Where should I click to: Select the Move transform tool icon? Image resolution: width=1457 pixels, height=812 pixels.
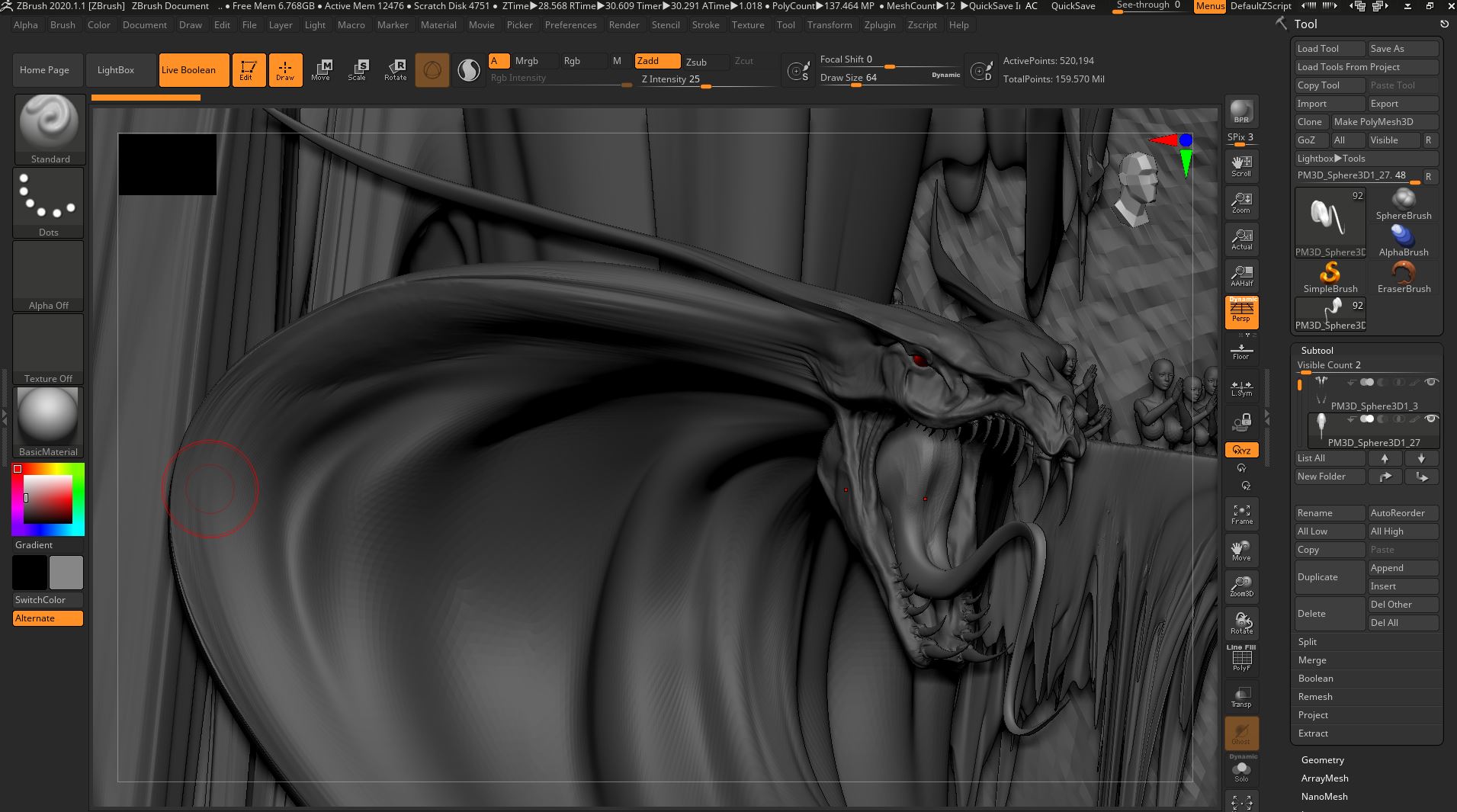[321, 69]
